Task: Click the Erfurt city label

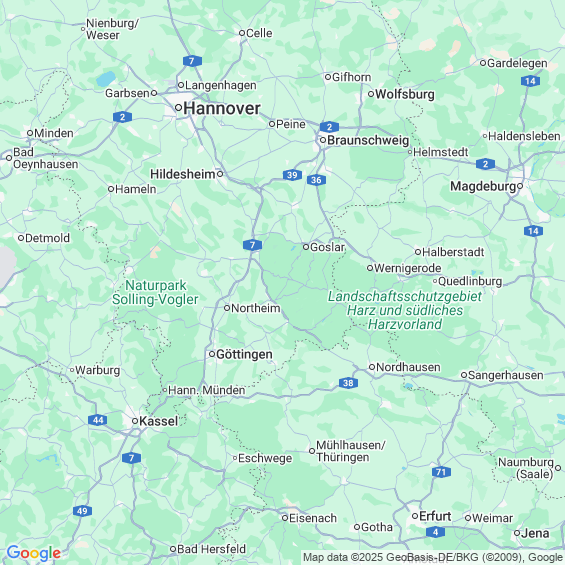Action: (435, 516)
